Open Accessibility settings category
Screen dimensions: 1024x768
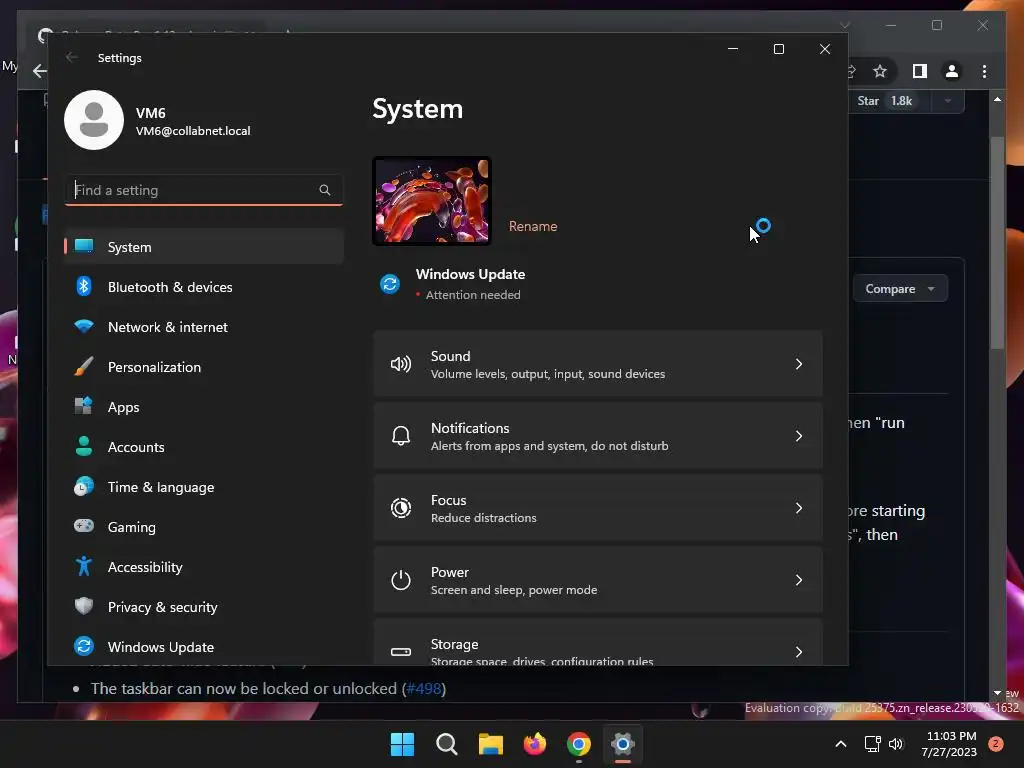[204, 567]
